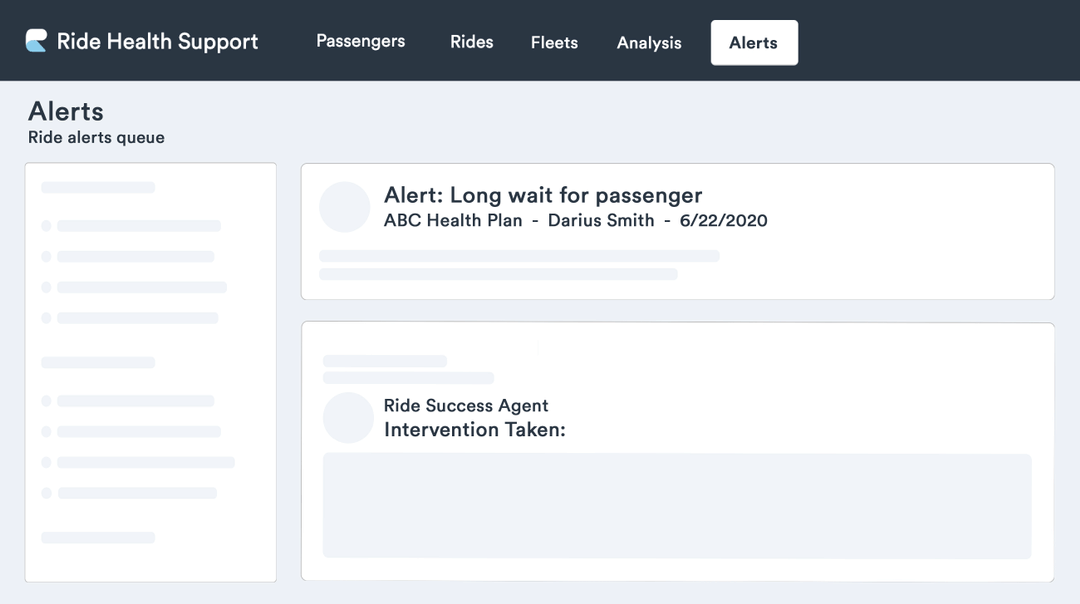The height and width of the screenshot is (604, 1080).
Task: Click the Ride Health logo icon
Action: point(38,41)
